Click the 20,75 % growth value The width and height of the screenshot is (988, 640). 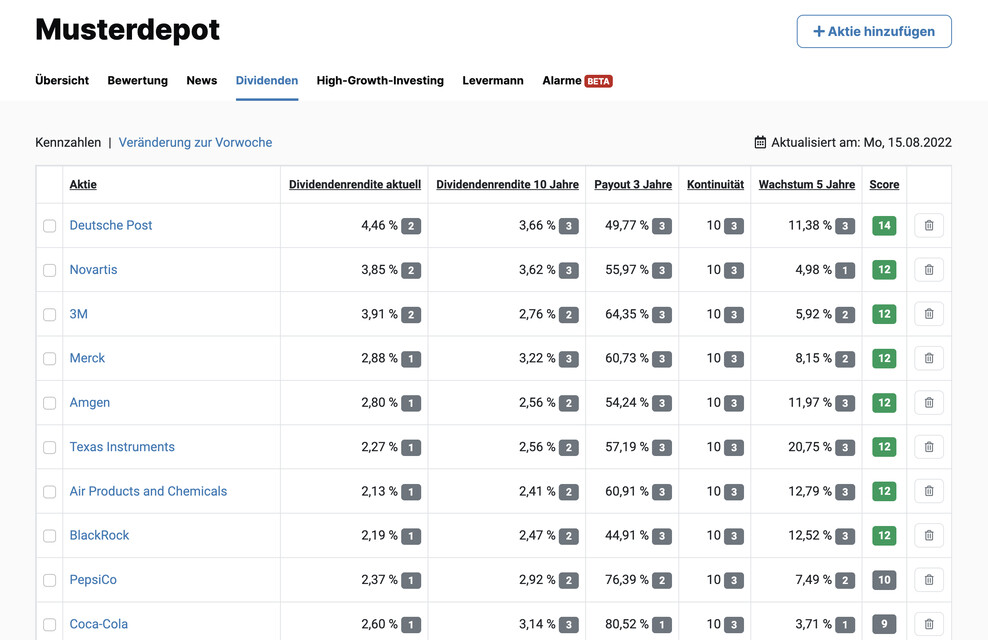click(810, 447)
